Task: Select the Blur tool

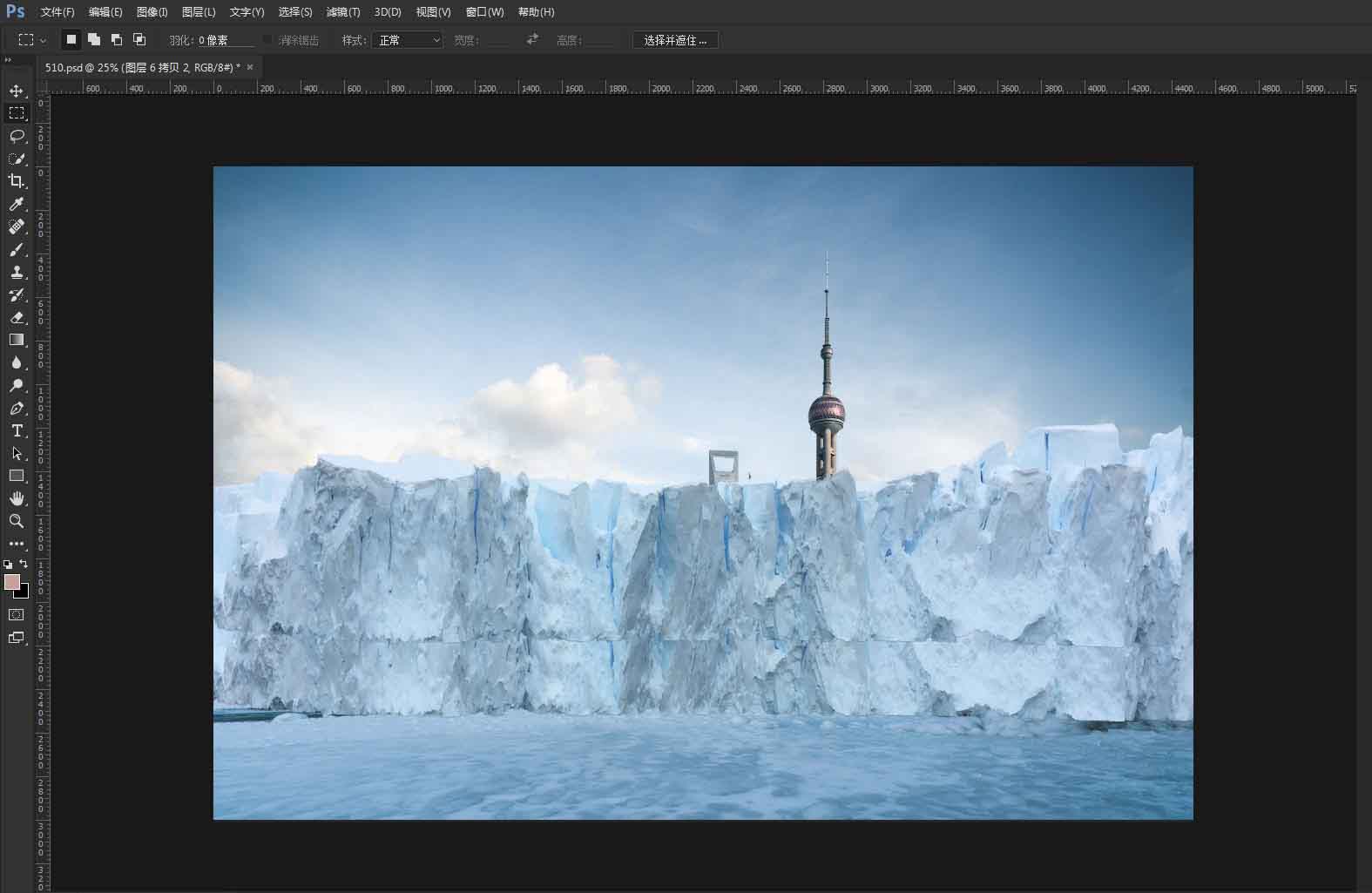Action: [17, 362]
